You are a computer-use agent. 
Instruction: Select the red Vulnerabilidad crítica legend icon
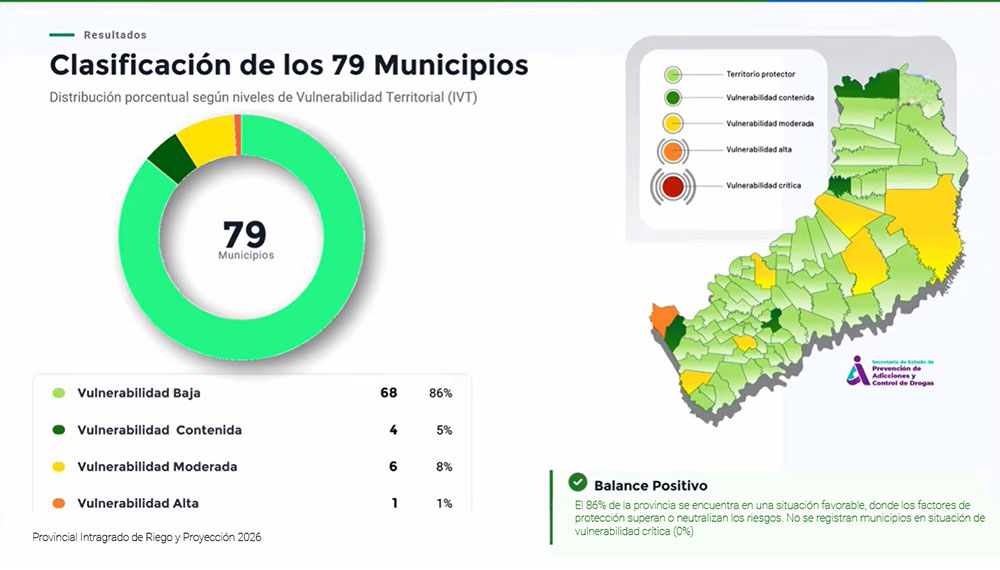coord(673,185)
